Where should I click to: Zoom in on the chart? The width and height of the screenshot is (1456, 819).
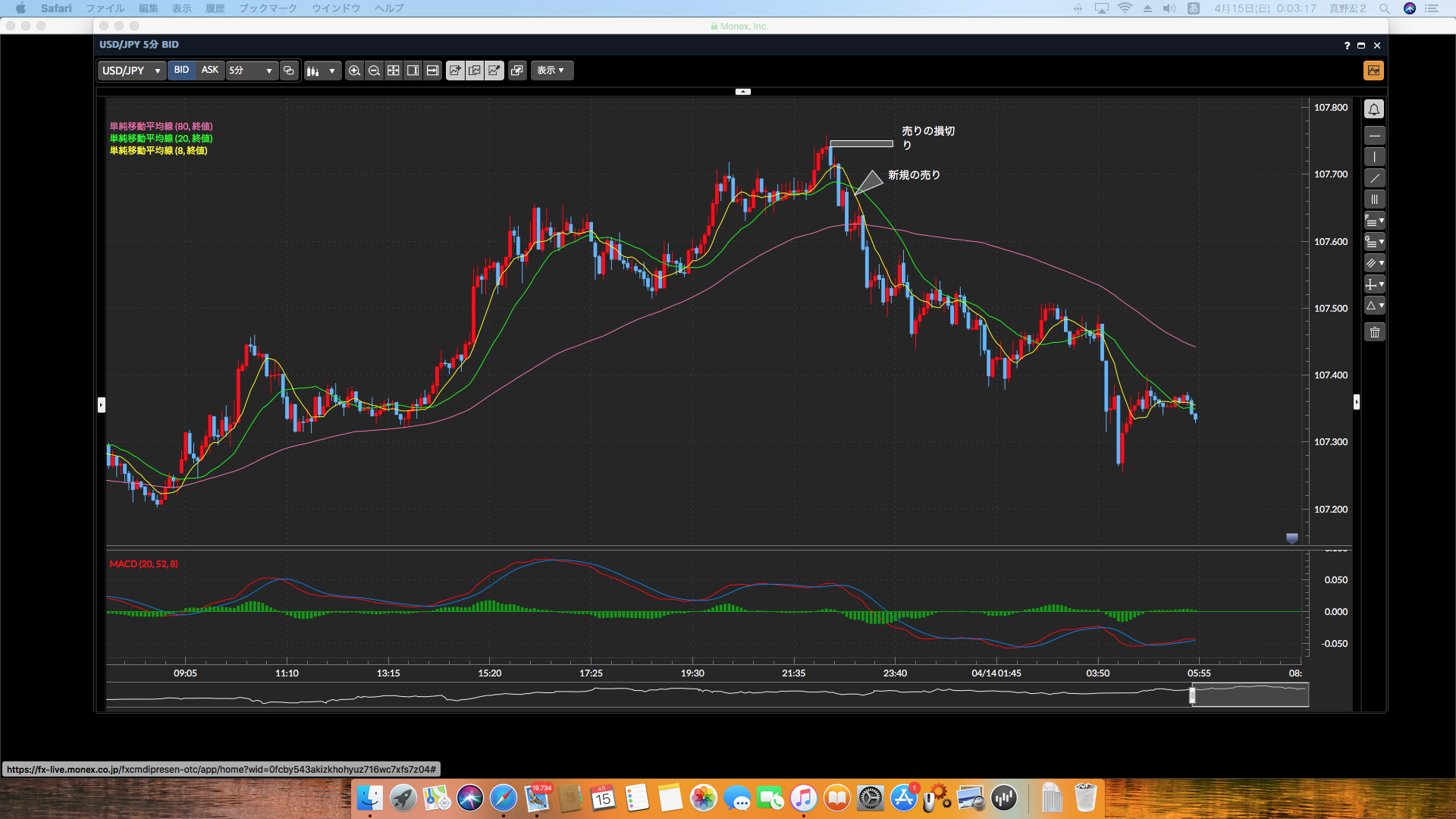coord(354,71)
